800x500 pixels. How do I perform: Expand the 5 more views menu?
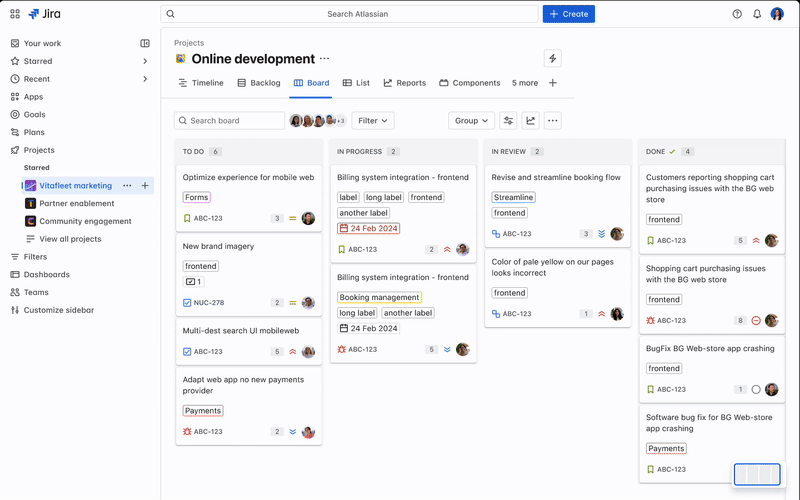(x=525, y=83)
